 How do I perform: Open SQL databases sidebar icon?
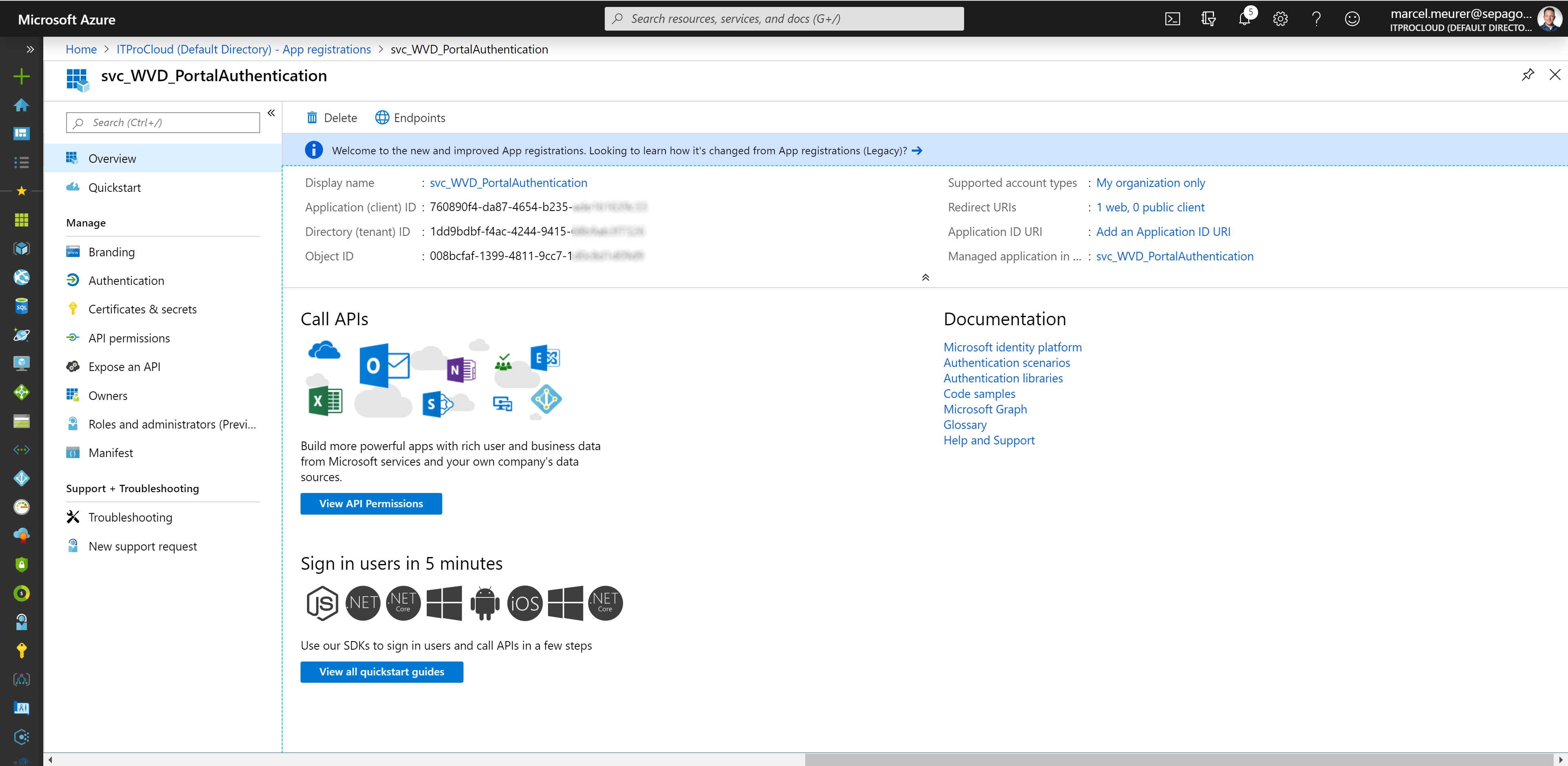pyautogui.click(x=21, y=306)
